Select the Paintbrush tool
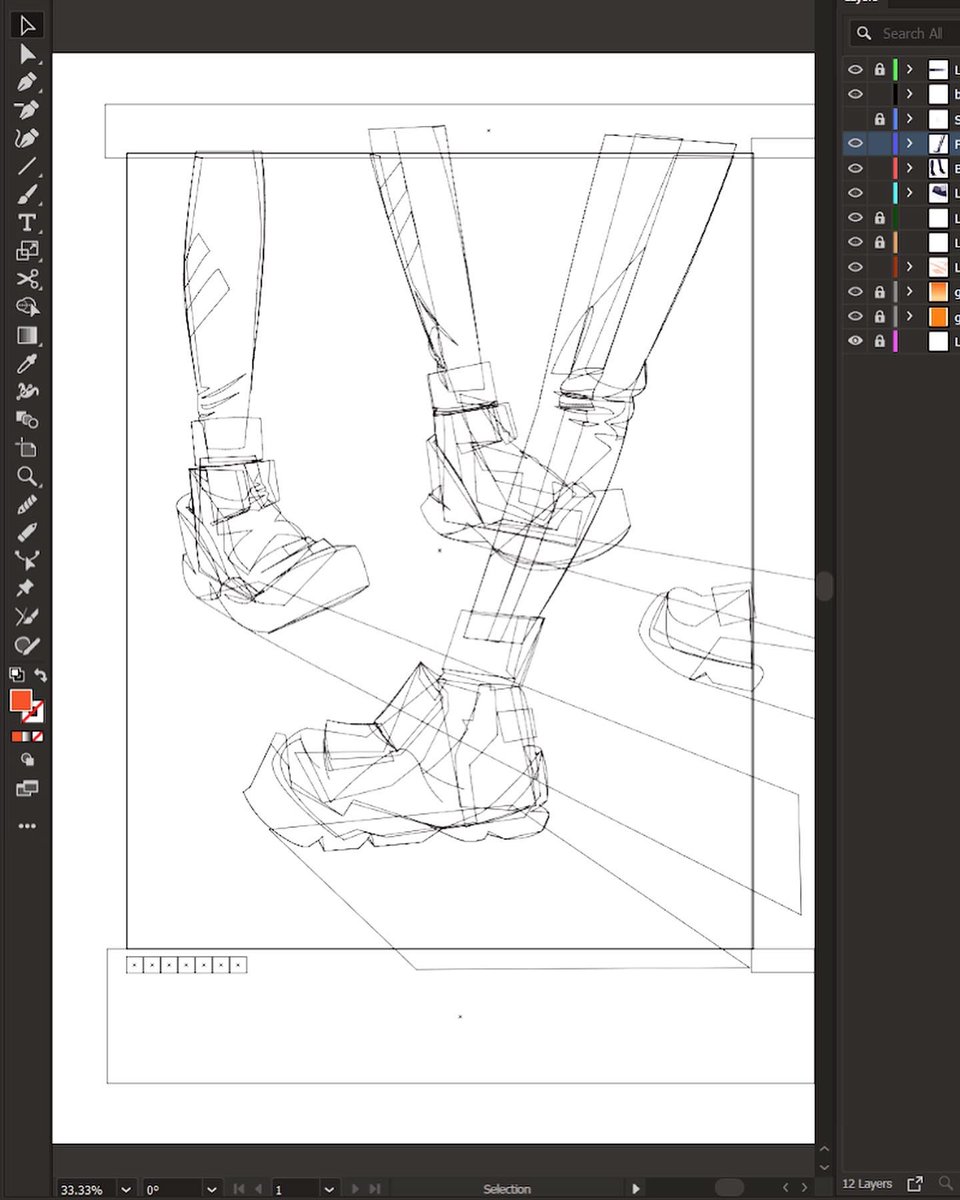 [27, 194]
